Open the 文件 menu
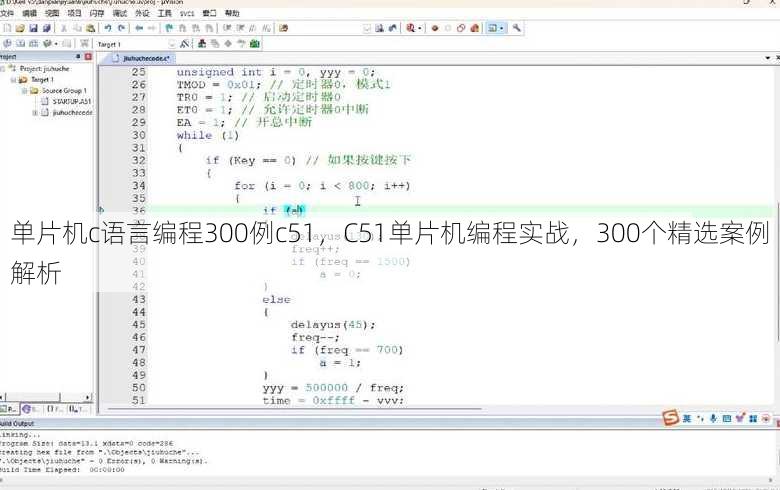The width and height of the screenshot is (780, 490). coord(7,13)
